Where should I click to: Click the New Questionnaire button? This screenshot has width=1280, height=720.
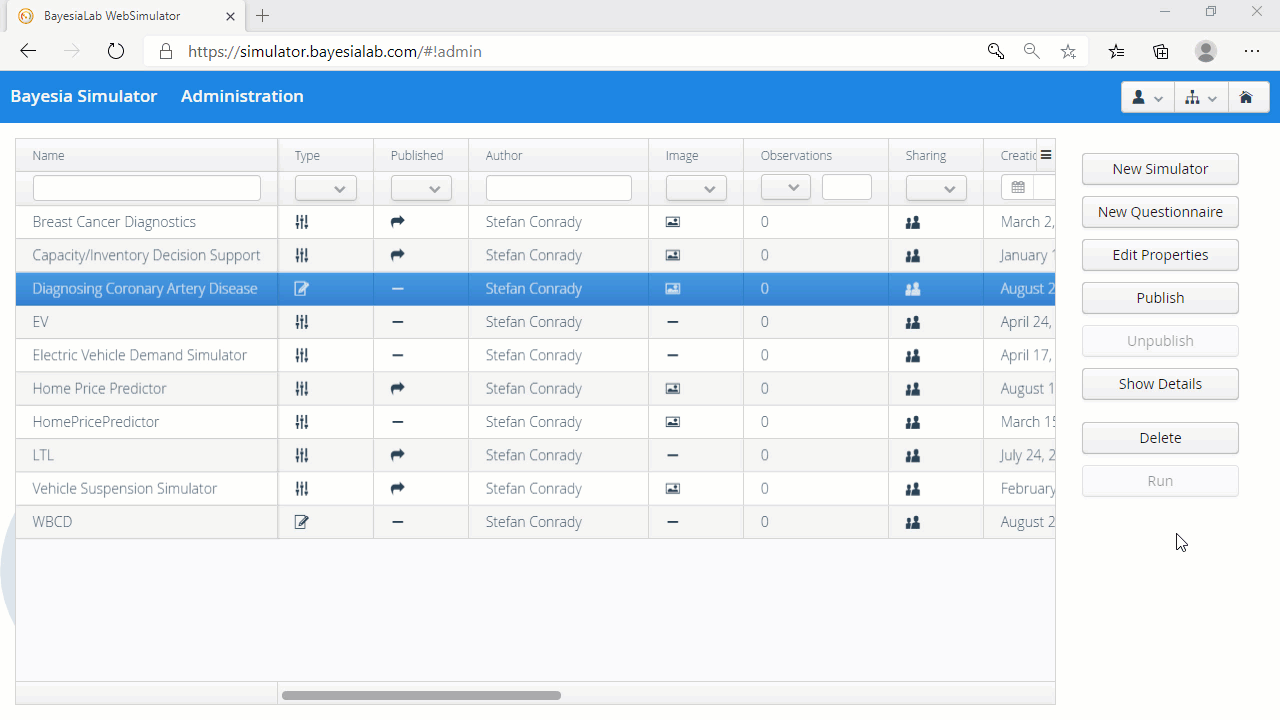click(x=1160, y=212)
